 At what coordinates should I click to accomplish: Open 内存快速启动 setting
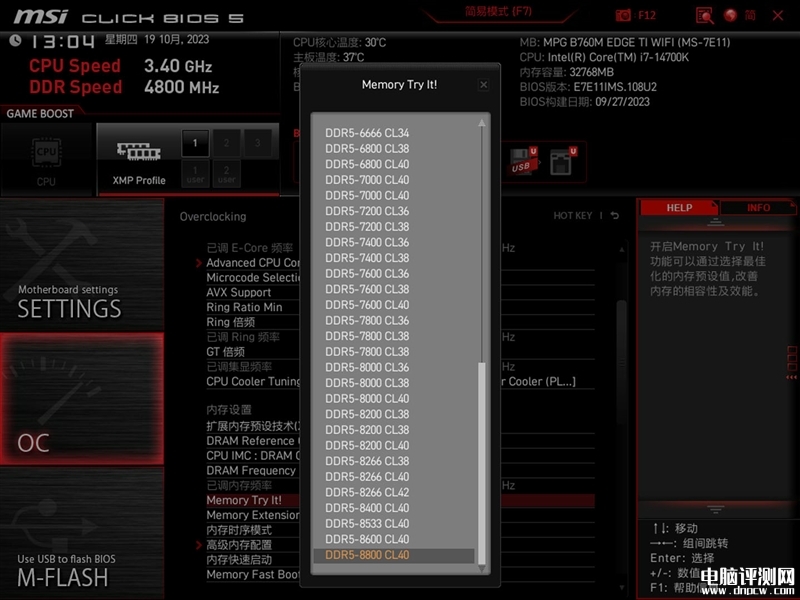(239, 560)
